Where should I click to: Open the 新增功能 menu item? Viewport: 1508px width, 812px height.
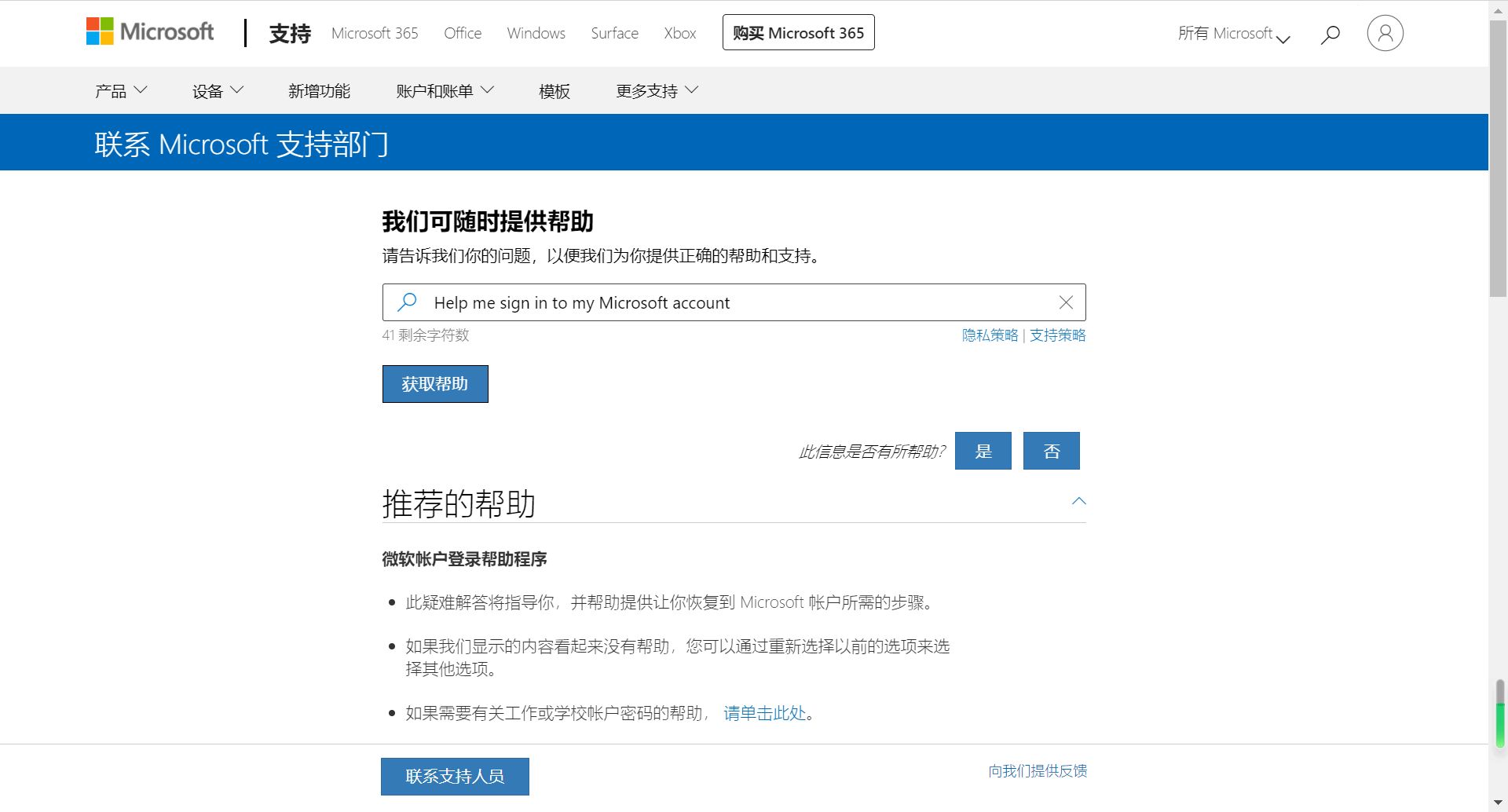click(319, 91)
